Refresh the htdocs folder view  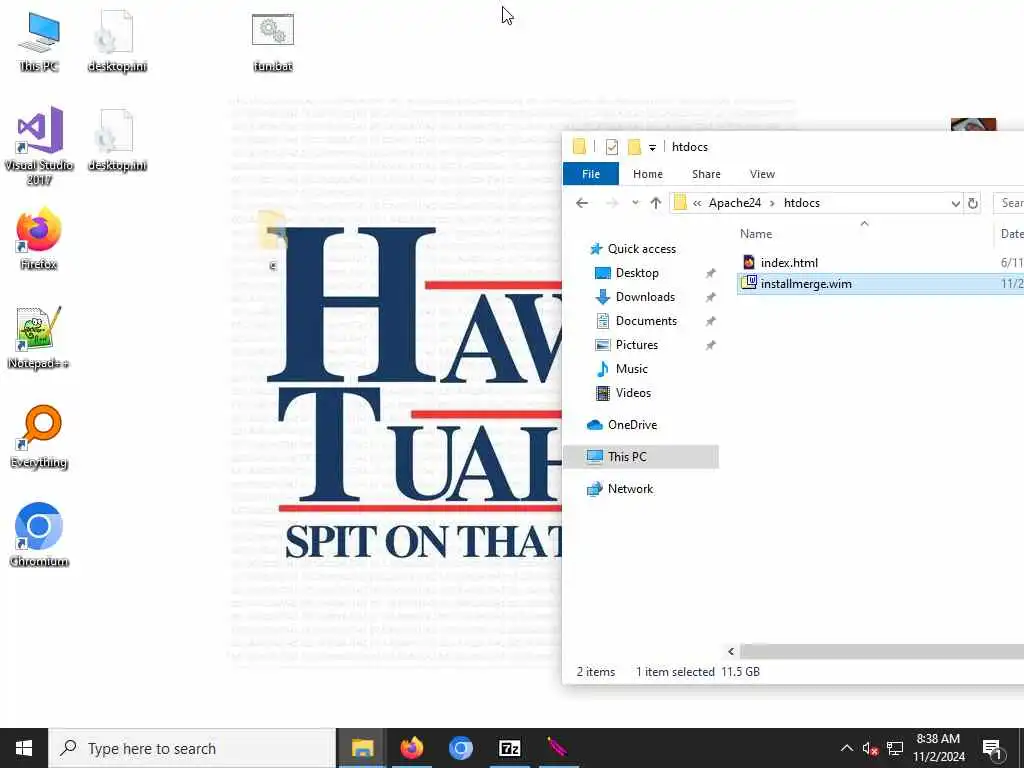coord(972,203)
